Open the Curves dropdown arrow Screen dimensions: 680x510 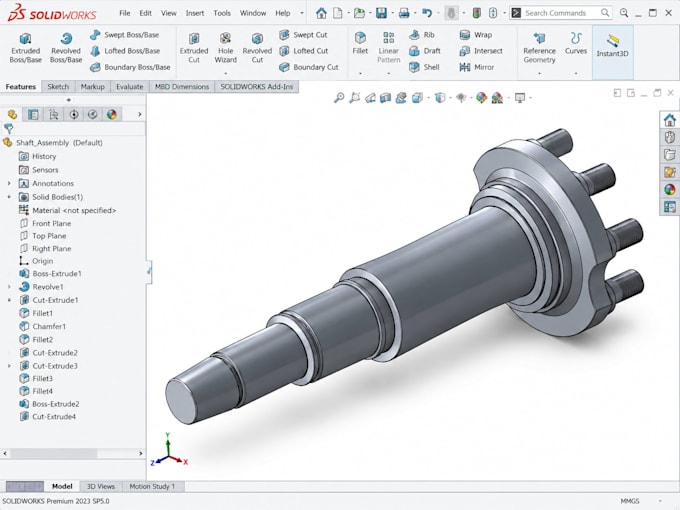click(575, 74)
